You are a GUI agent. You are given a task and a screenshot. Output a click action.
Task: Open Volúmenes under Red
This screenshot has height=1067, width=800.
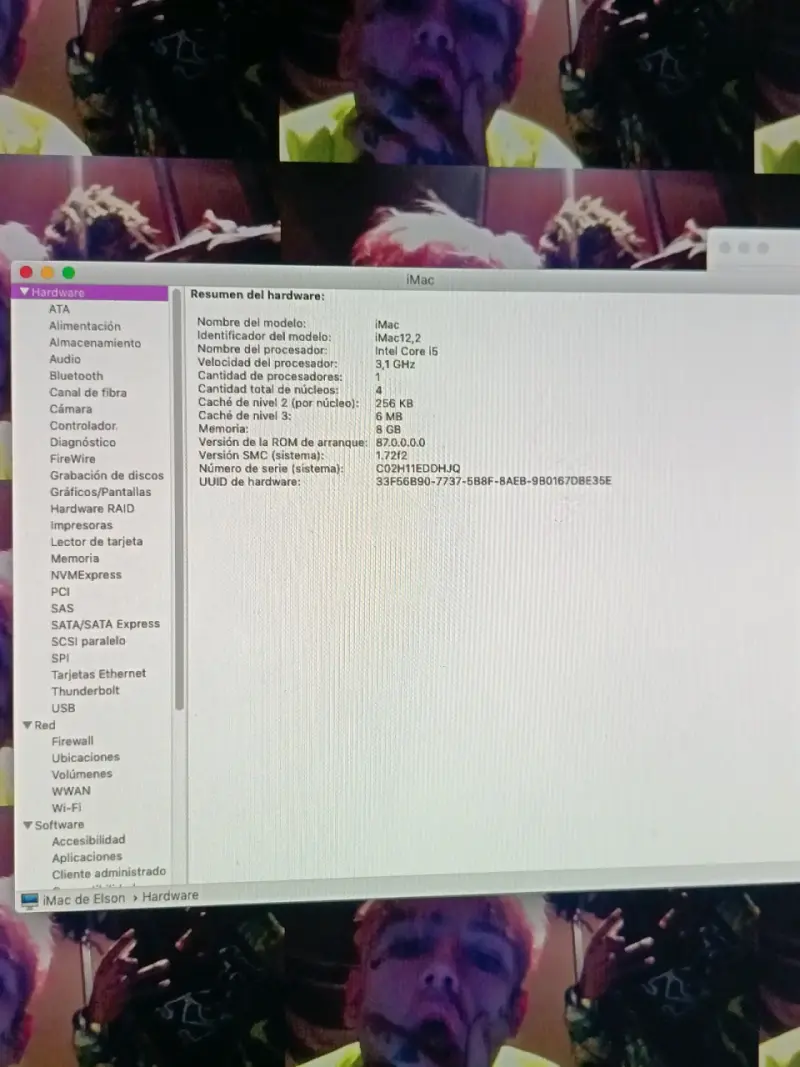click(82, 774)
